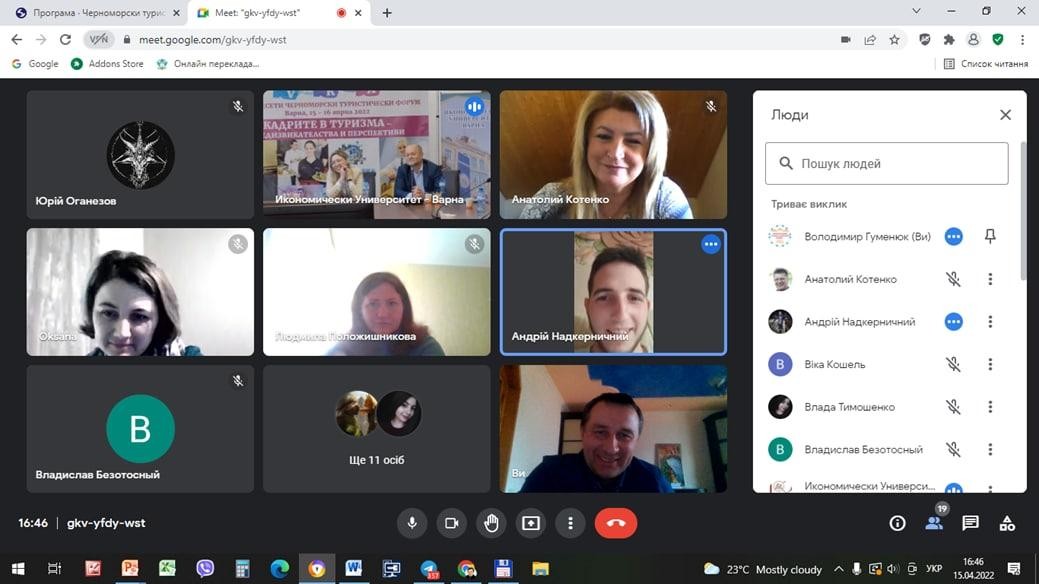The image size is (1039, 584).
Task: Open the Windows Start menu
Action: coord(18,568)
